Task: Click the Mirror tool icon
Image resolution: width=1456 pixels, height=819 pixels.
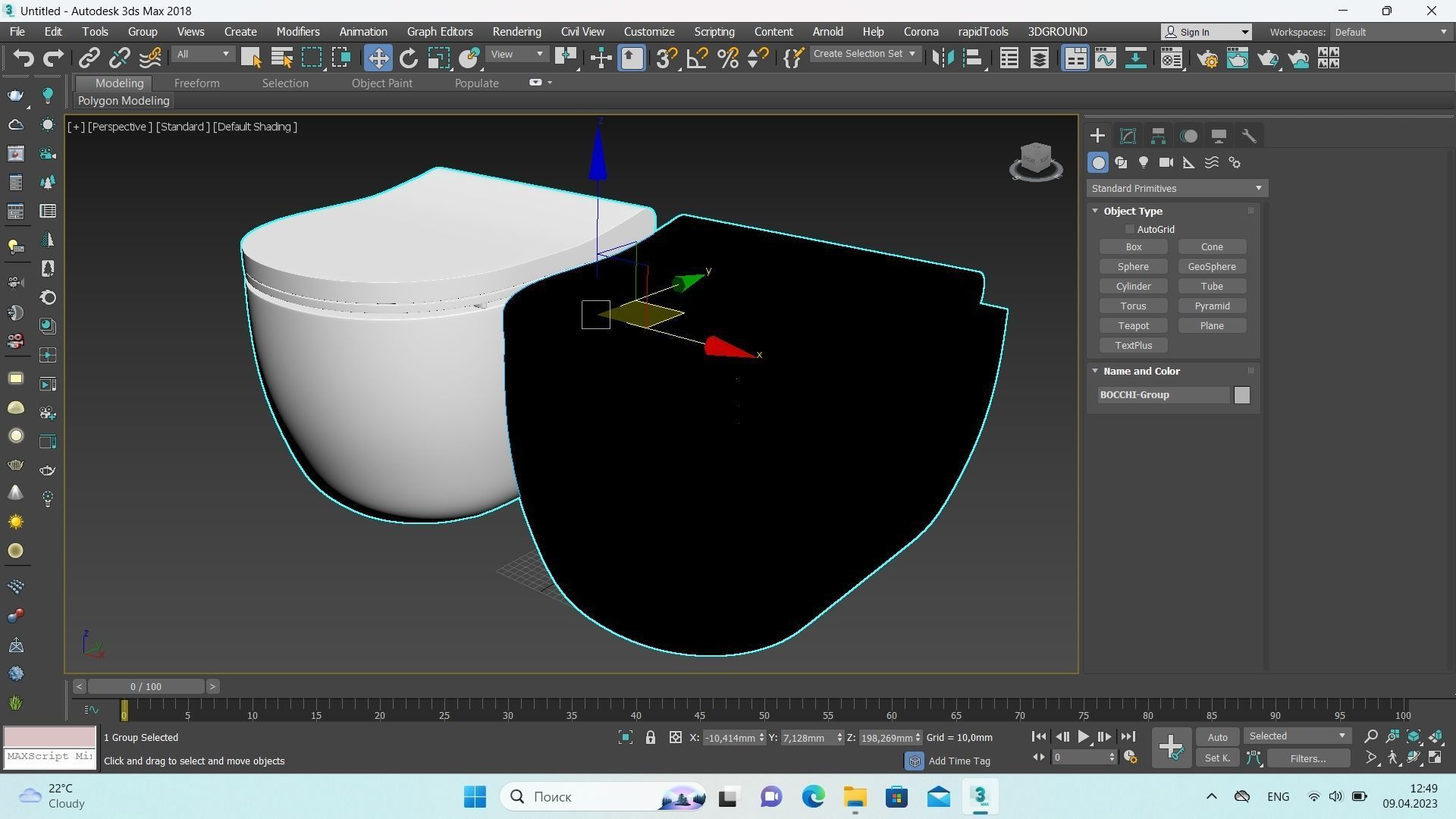Action: coord(943,58)
